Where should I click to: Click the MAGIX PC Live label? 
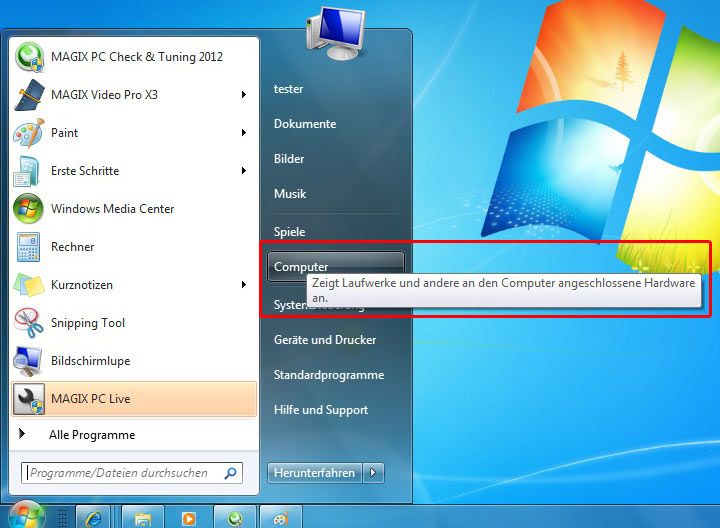(90, 399)
